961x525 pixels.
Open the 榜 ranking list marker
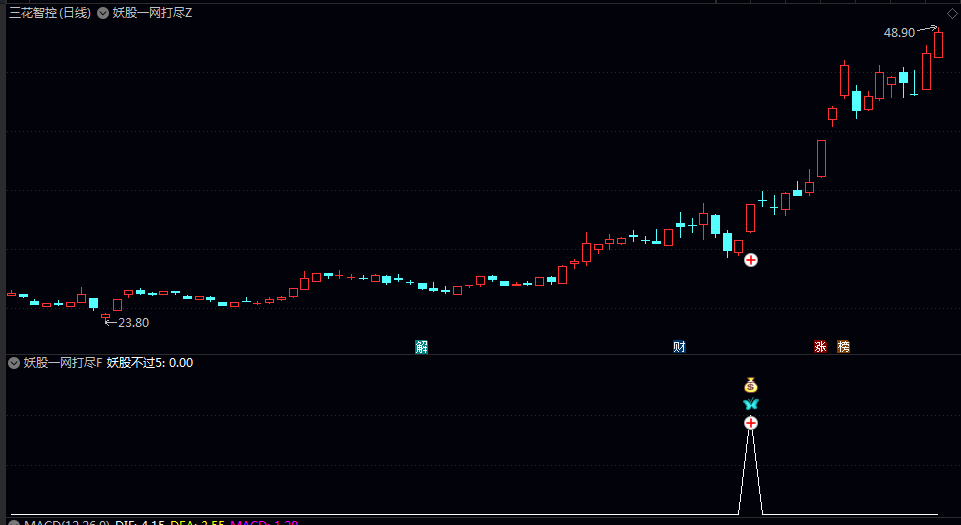tap(843, 347)
